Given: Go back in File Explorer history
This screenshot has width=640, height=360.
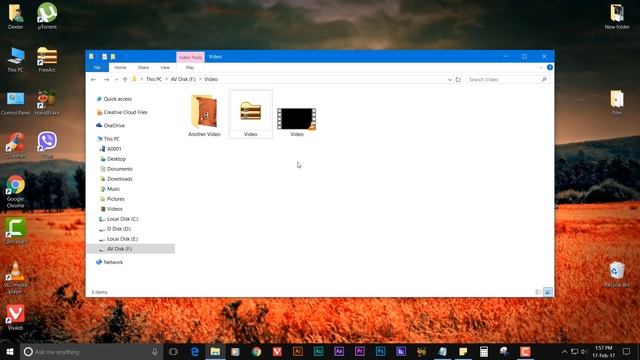Looking at the screenshot, I should point(93,80).
